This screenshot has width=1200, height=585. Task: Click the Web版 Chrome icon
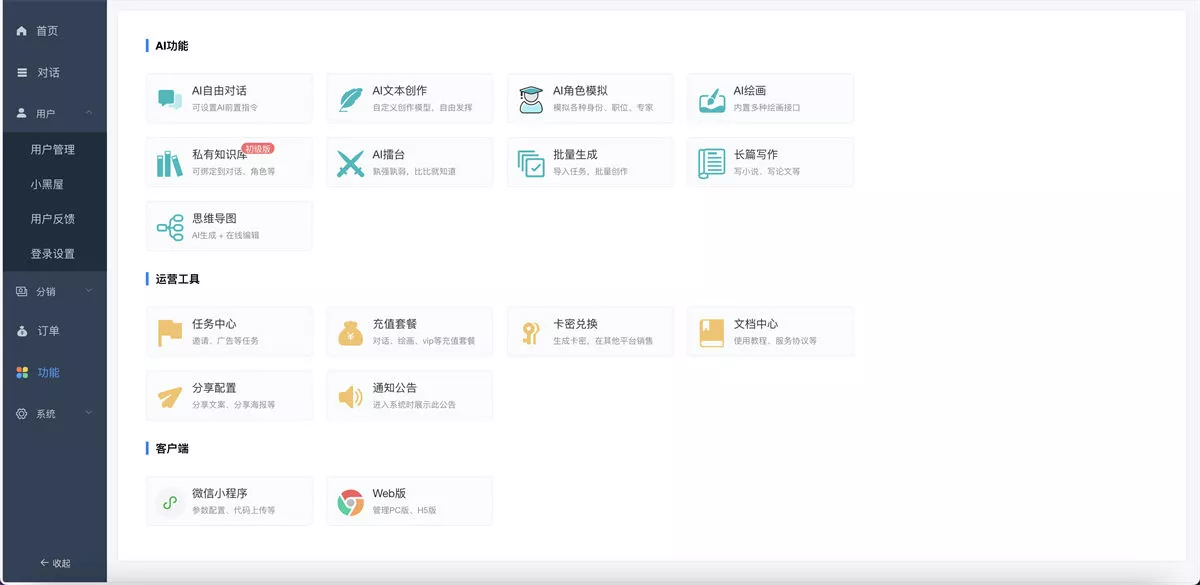click(350, 502)
